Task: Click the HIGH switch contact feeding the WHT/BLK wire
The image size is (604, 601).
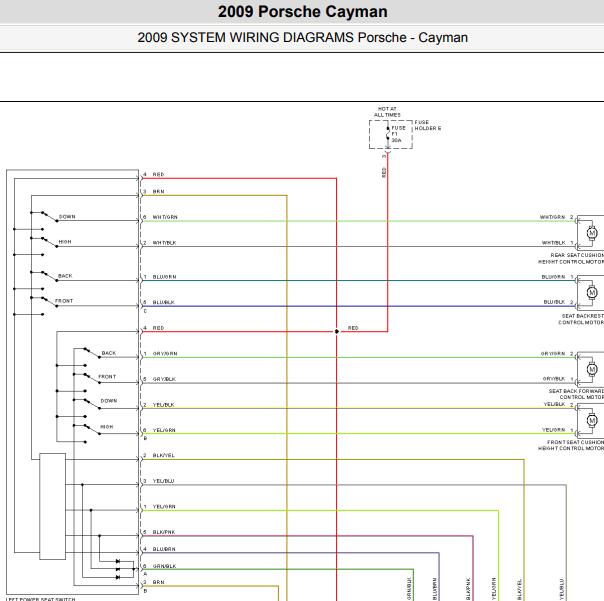Action: (x=49, y=242)
